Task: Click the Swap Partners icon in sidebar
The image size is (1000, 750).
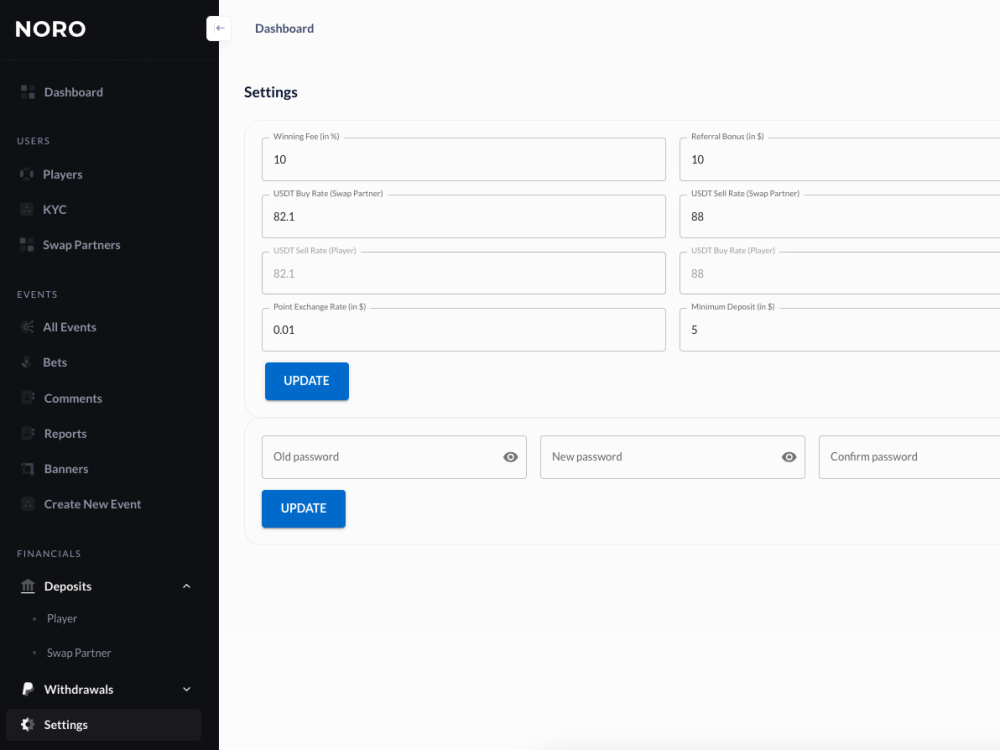Action: [27, 244]
